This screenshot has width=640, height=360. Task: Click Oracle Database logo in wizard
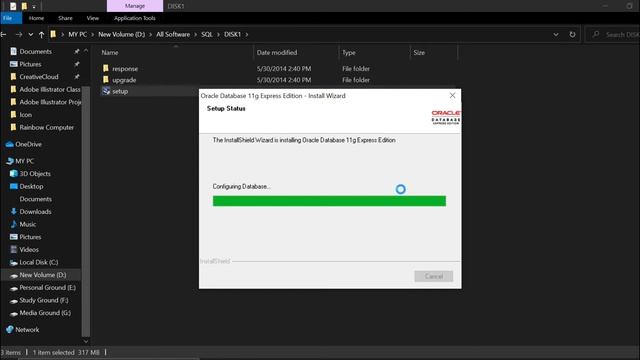[x=446, y=117]
